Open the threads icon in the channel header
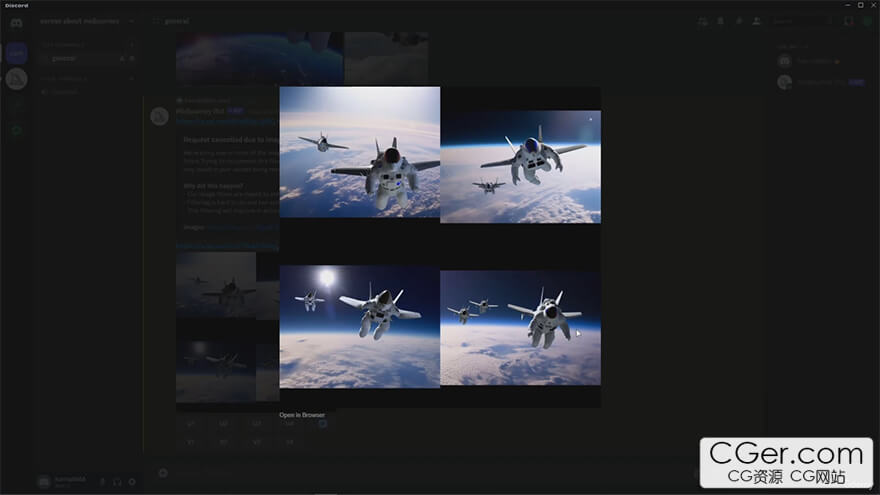 pos(703,21)
